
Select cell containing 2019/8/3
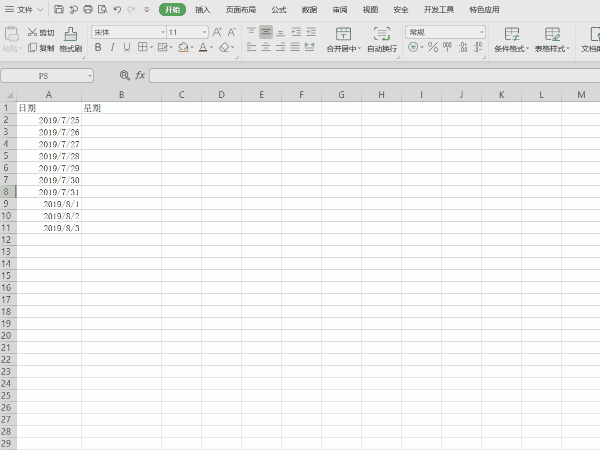(x=49, y=228)
